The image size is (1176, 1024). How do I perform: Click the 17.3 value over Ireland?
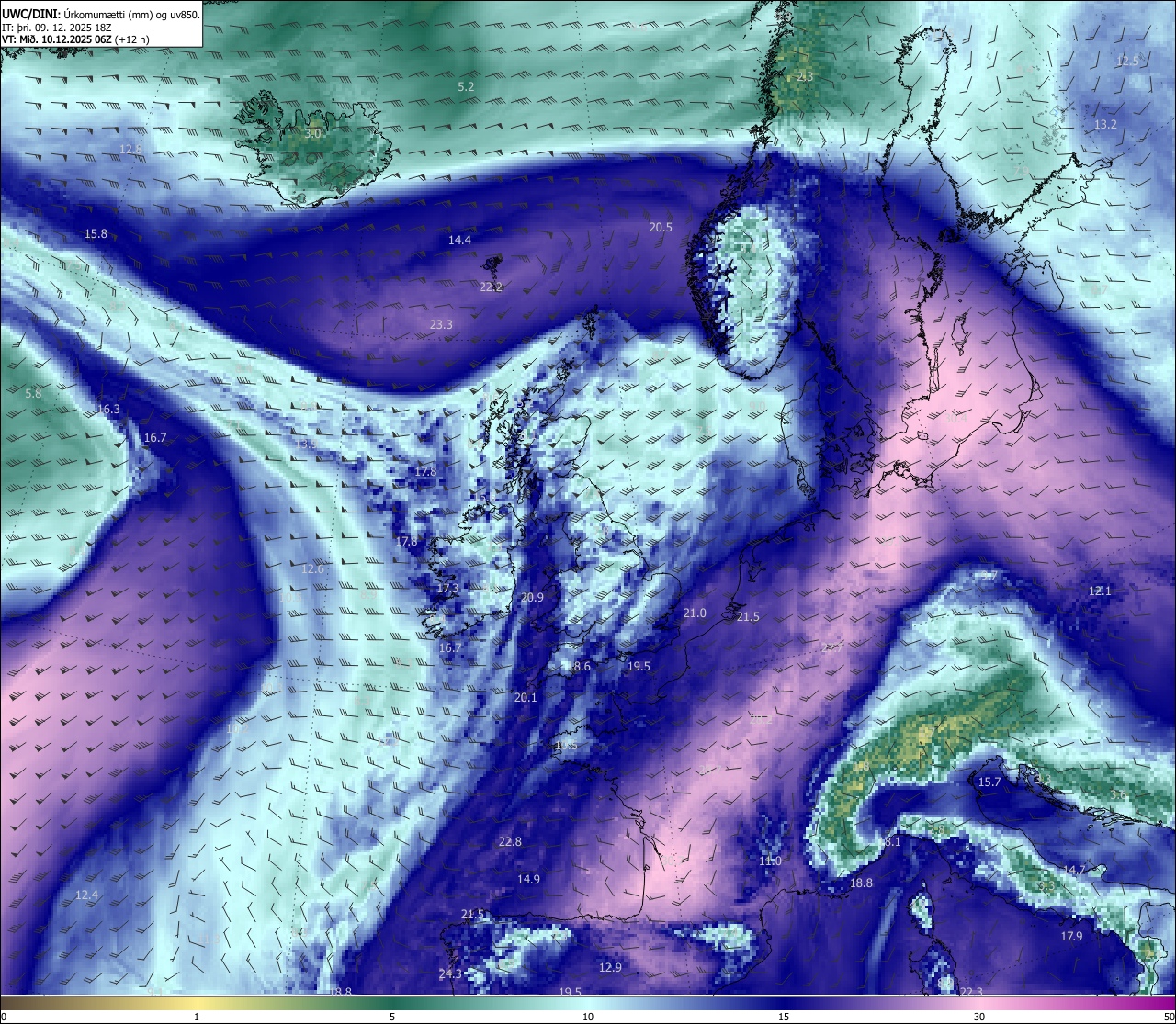pyautogui.click(x=447, y=589)
